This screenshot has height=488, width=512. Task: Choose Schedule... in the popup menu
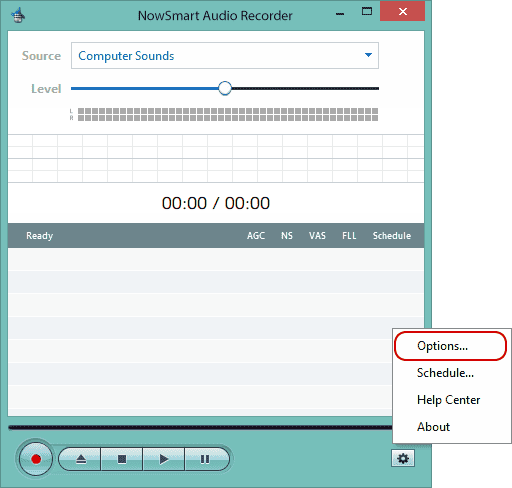(x=445, y=373)
